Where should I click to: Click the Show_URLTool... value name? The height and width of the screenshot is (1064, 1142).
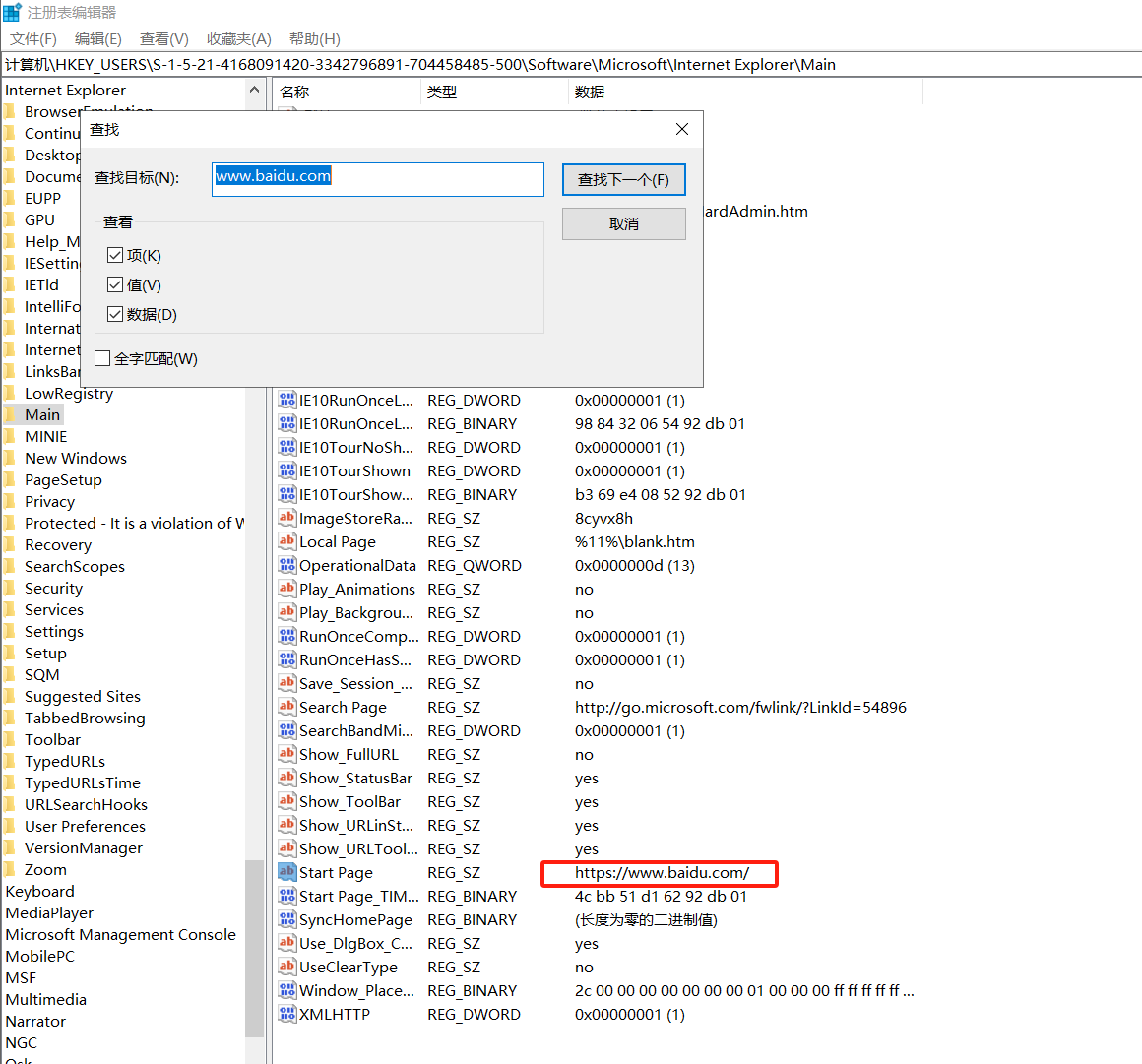pyautogui.click(x=359, y=848)
